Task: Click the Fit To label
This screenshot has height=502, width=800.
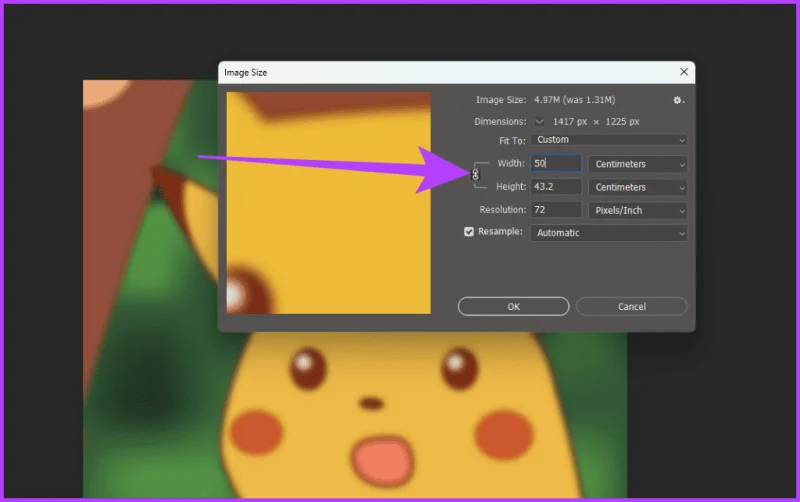Action: tap(512, 140)
